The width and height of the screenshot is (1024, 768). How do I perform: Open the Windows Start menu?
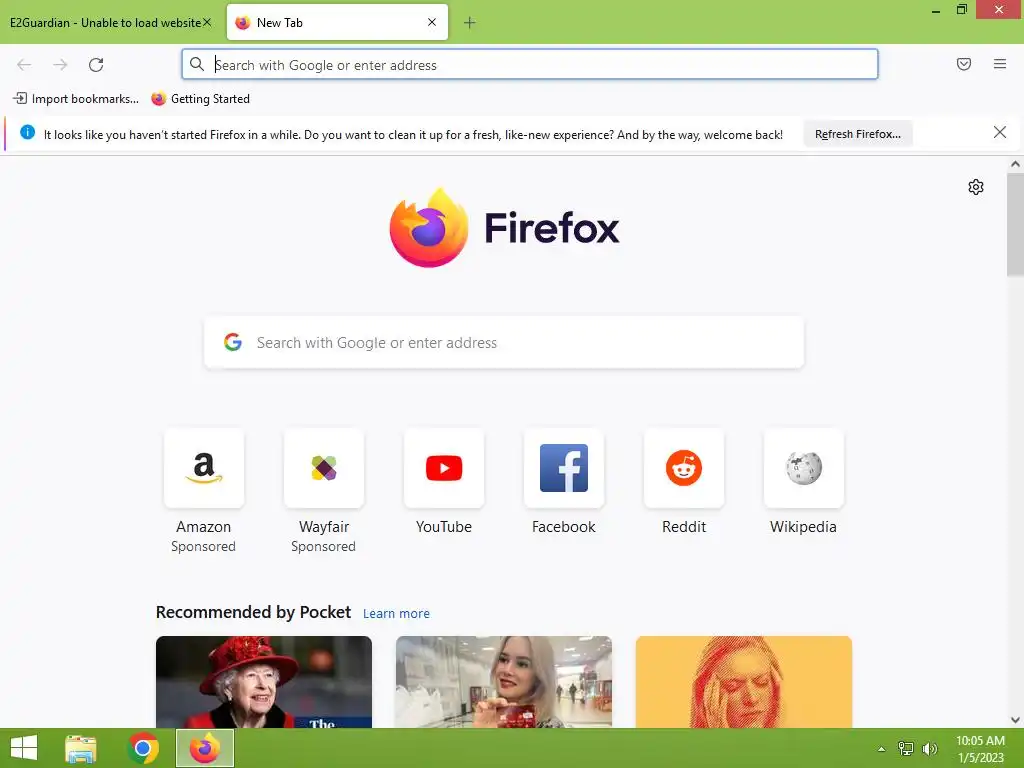tap(24, 748)
